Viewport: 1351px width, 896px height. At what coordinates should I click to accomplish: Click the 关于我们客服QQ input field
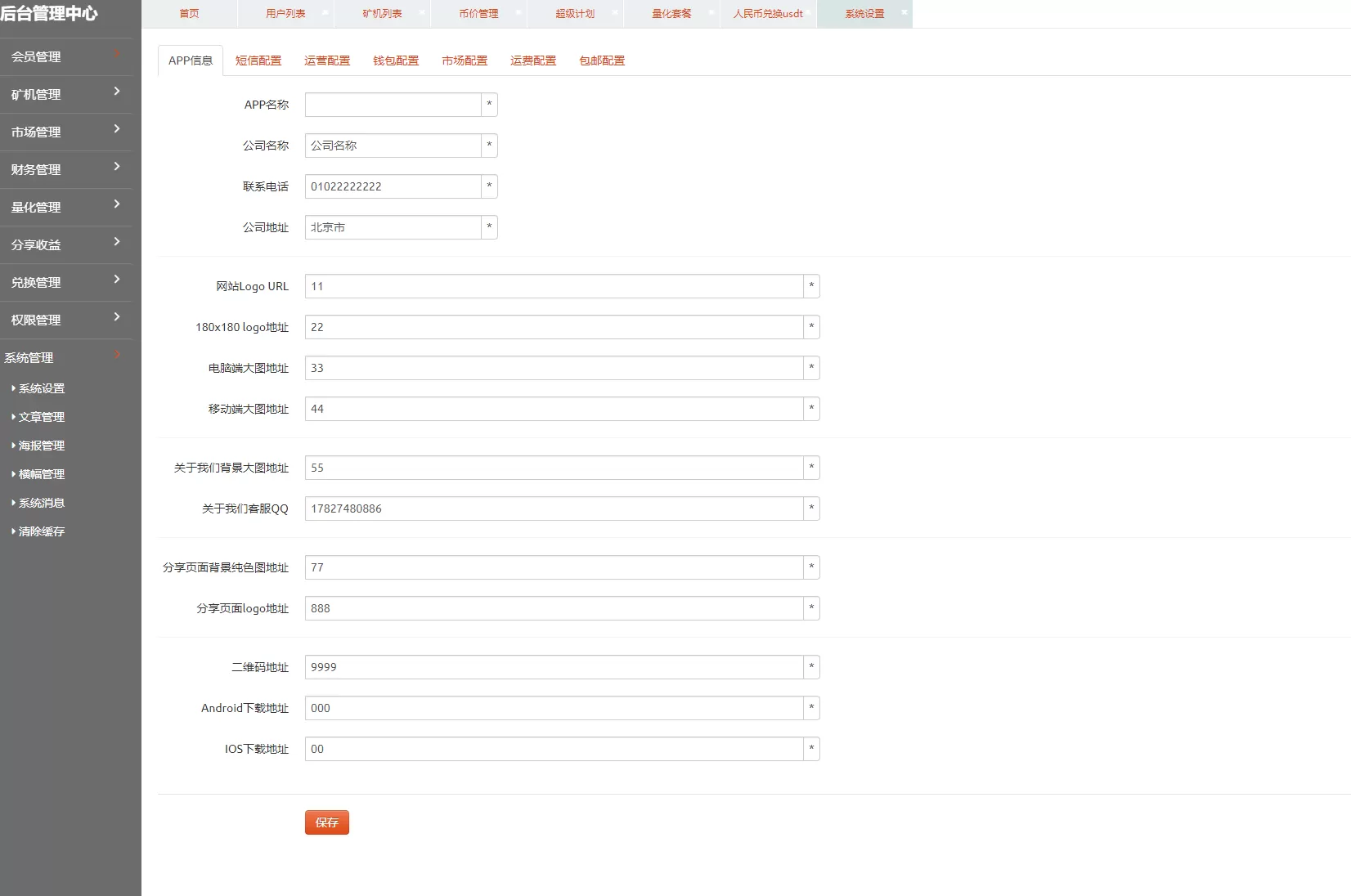tap(554, 508)
